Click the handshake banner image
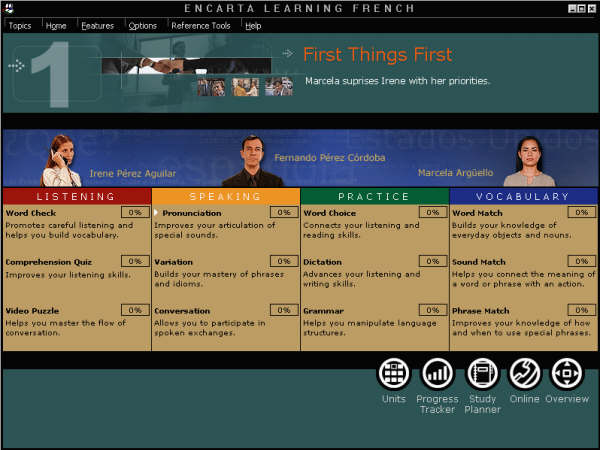The height and width of the screenshot is (450, 600). (187, 65)
